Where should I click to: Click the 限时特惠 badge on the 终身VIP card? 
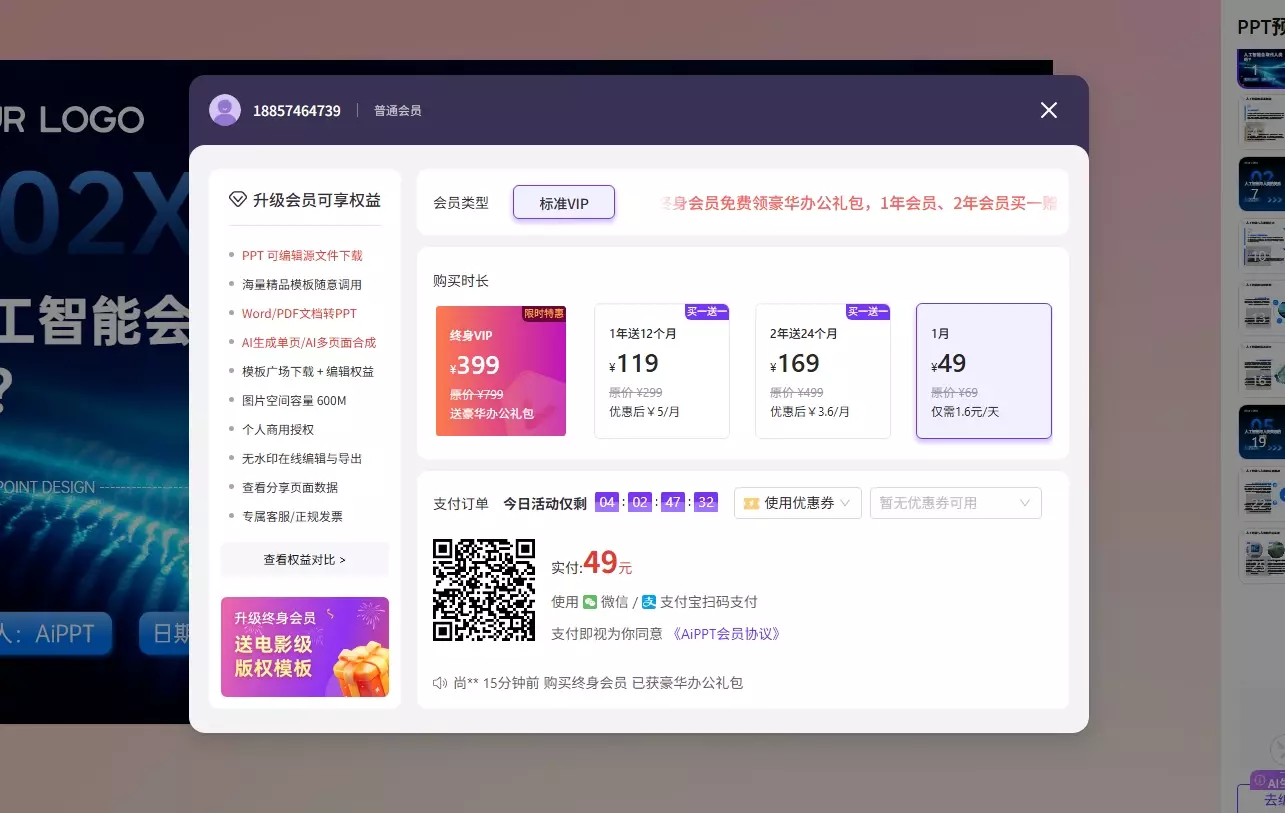pos(543,312)
